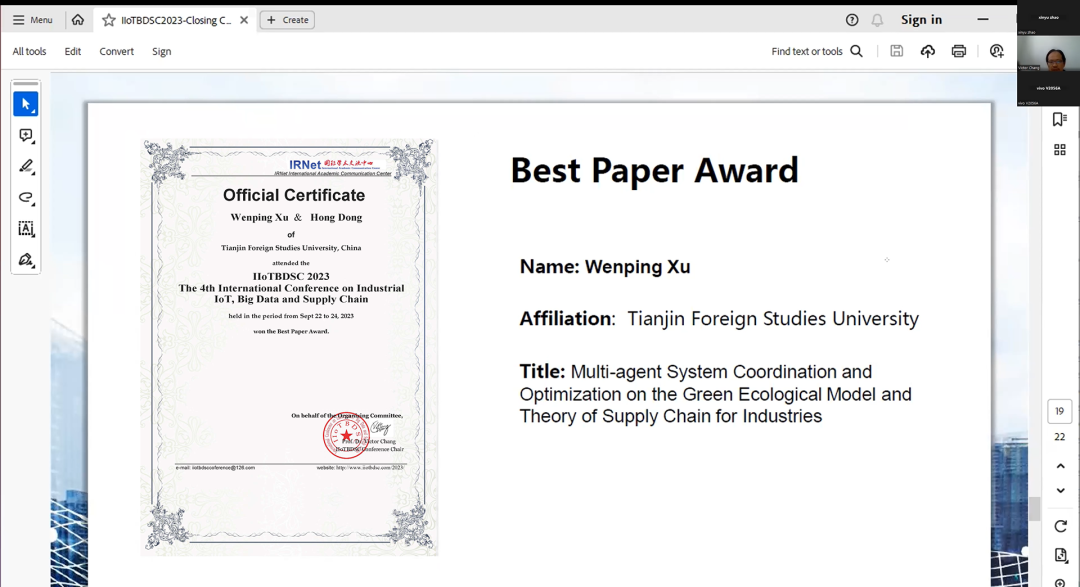Viewport: 1080px width, 587px height.
Task: Click the current page number box 19
Action: [x=1059, y=411]
